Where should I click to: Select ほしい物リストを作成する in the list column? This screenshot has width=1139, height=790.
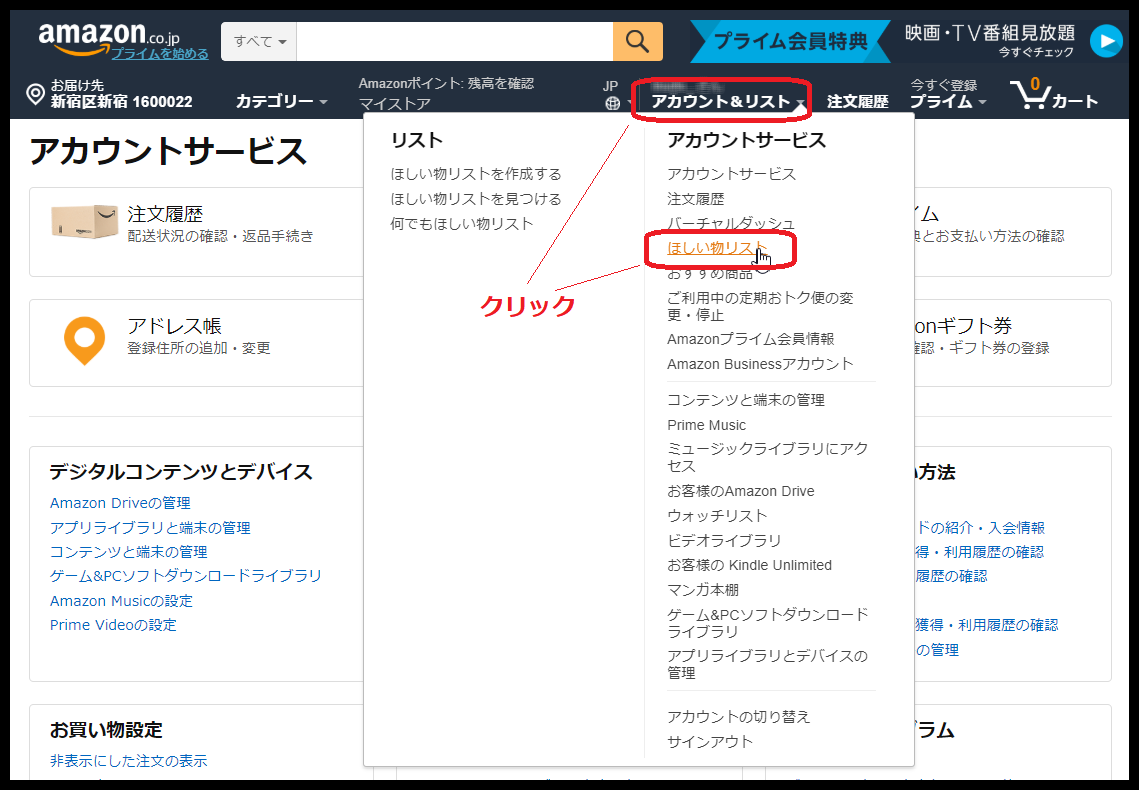tap(476, 174)
